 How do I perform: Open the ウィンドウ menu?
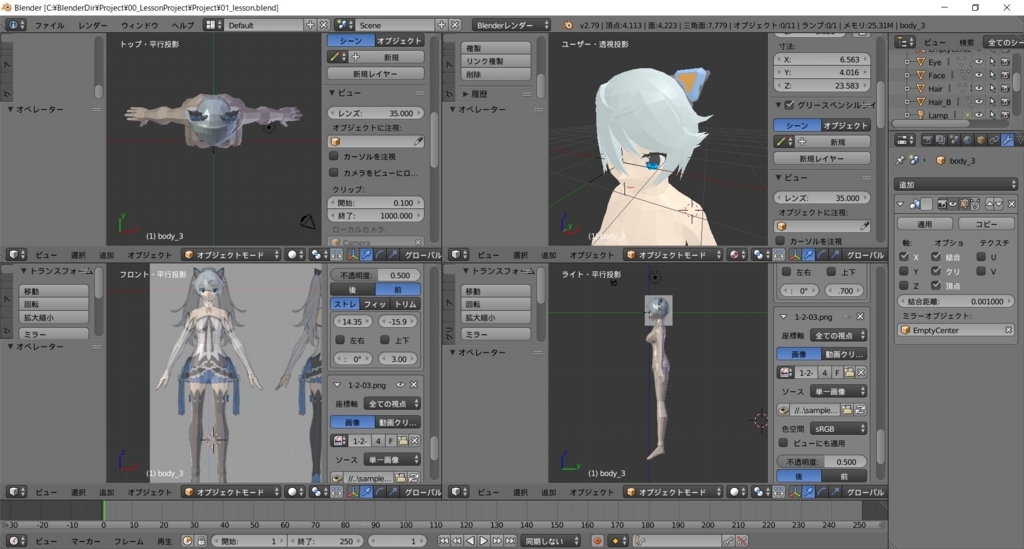pyautogui.click(x=139, y=25)
